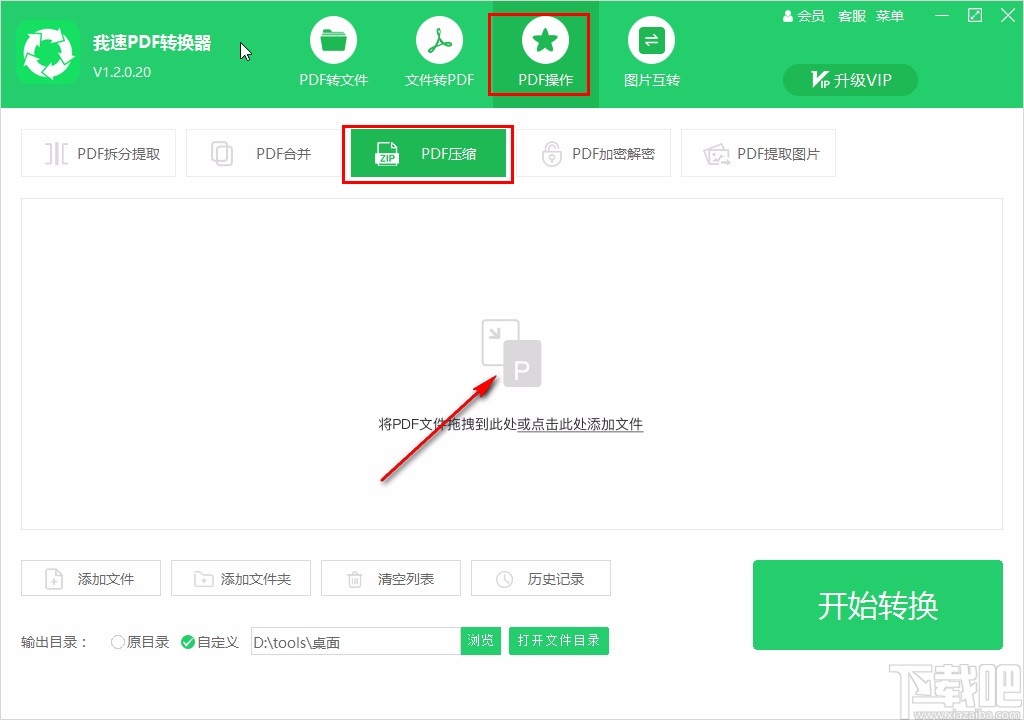
Task: Click the 升级VIP button
Action: pos(850,80)
